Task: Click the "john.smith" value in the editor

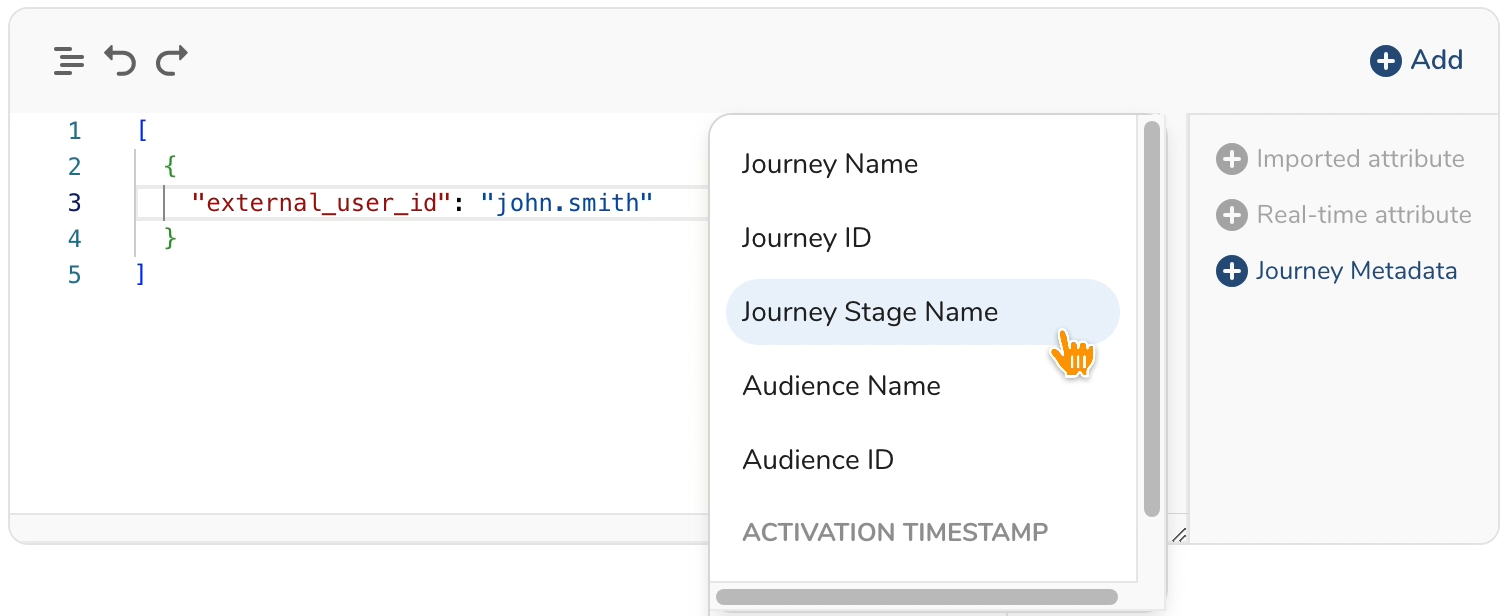Action: 566,203
